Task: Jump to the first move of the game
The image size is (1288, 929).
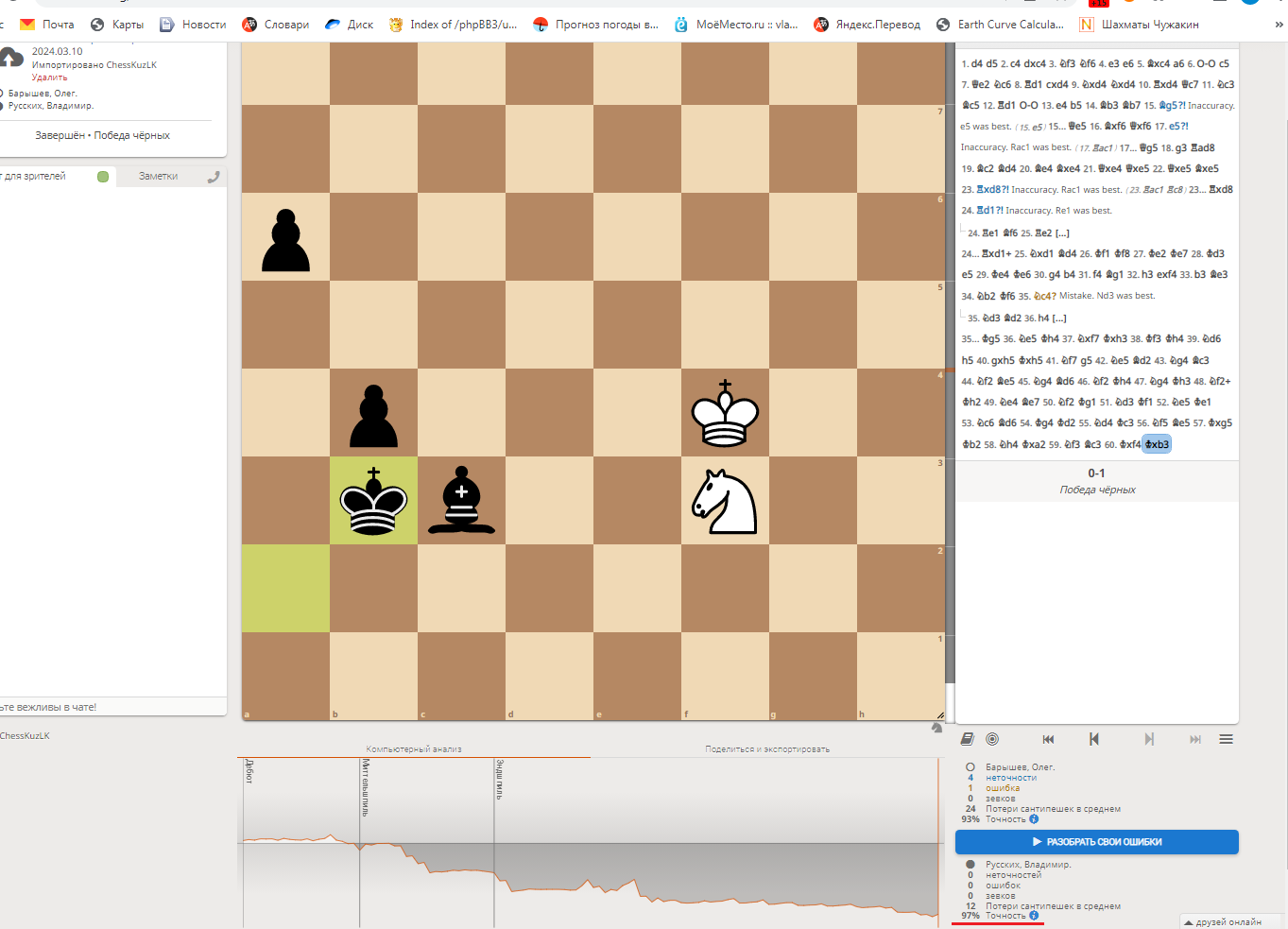Action: (x=1048, y=739)
